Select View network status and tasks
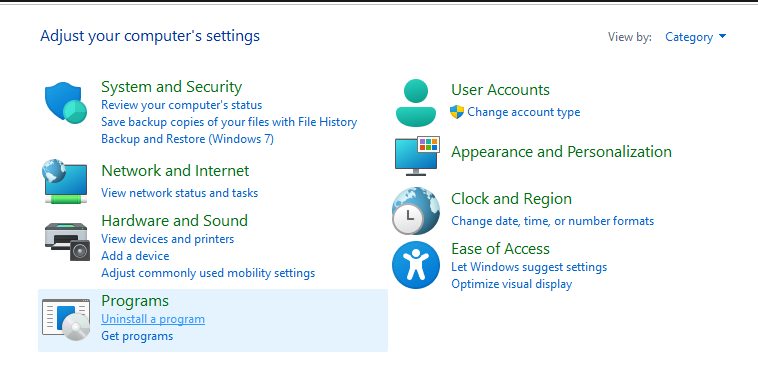The width and height of the screenshot is (758, 380). point(179,193)
